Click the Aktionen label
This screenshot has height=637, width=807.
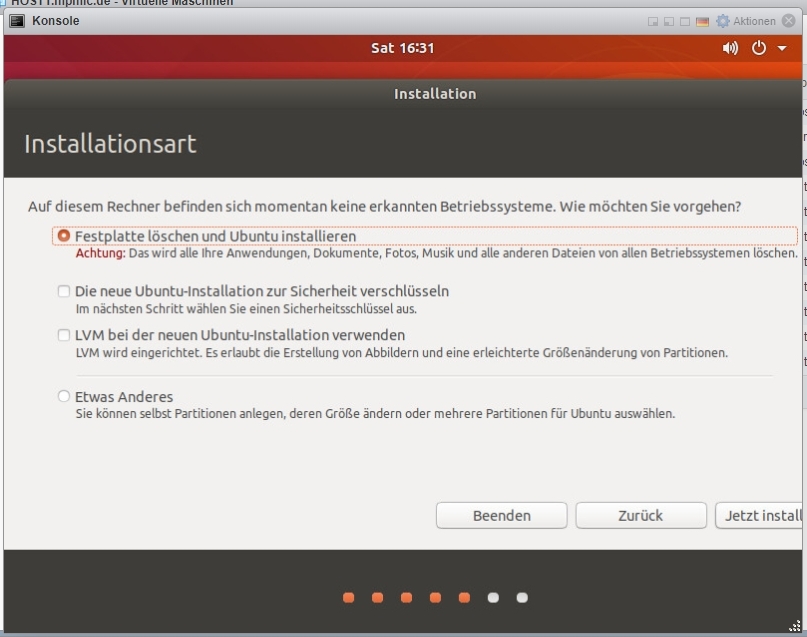click(754, 22)
